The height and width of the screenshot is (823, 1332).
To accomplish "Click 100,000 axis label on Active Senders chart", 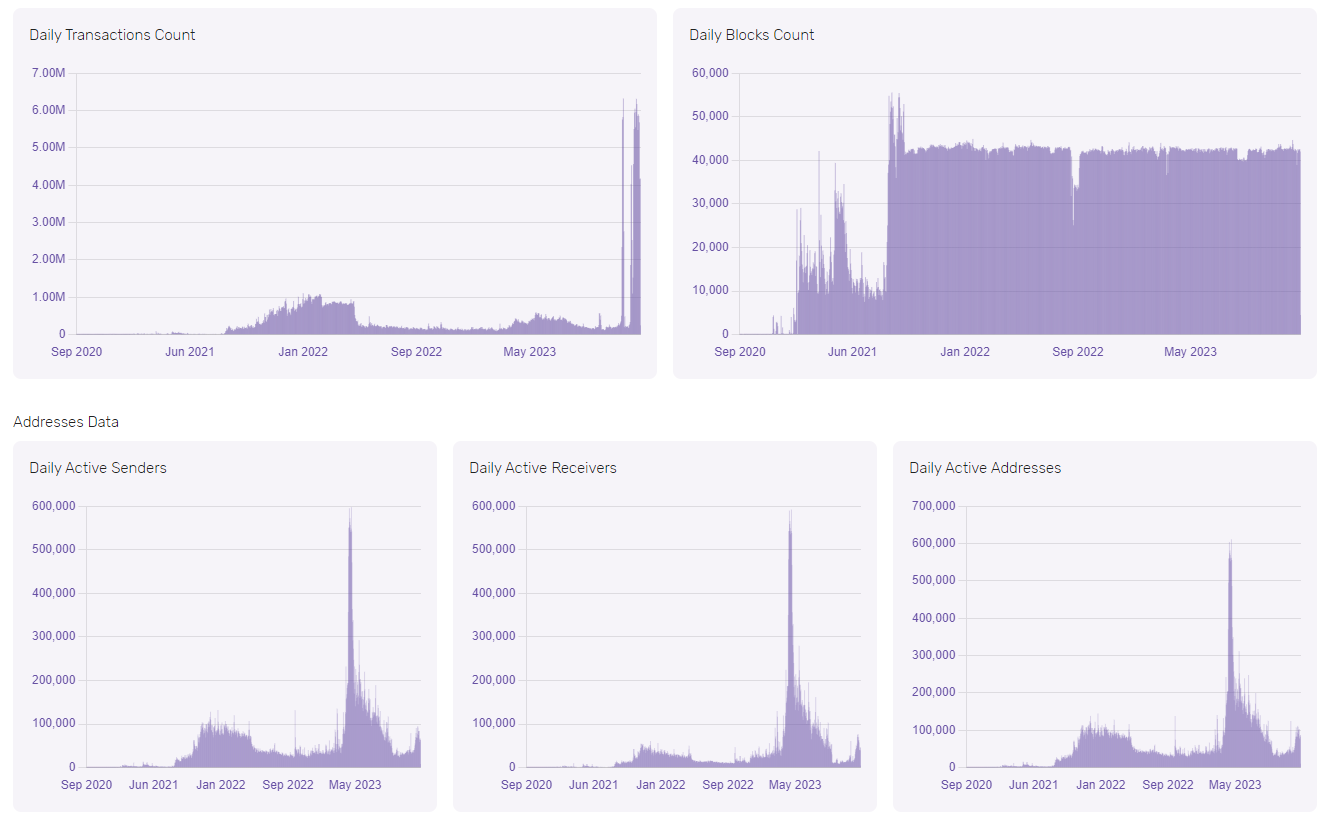I will click(x=53, y=723).
